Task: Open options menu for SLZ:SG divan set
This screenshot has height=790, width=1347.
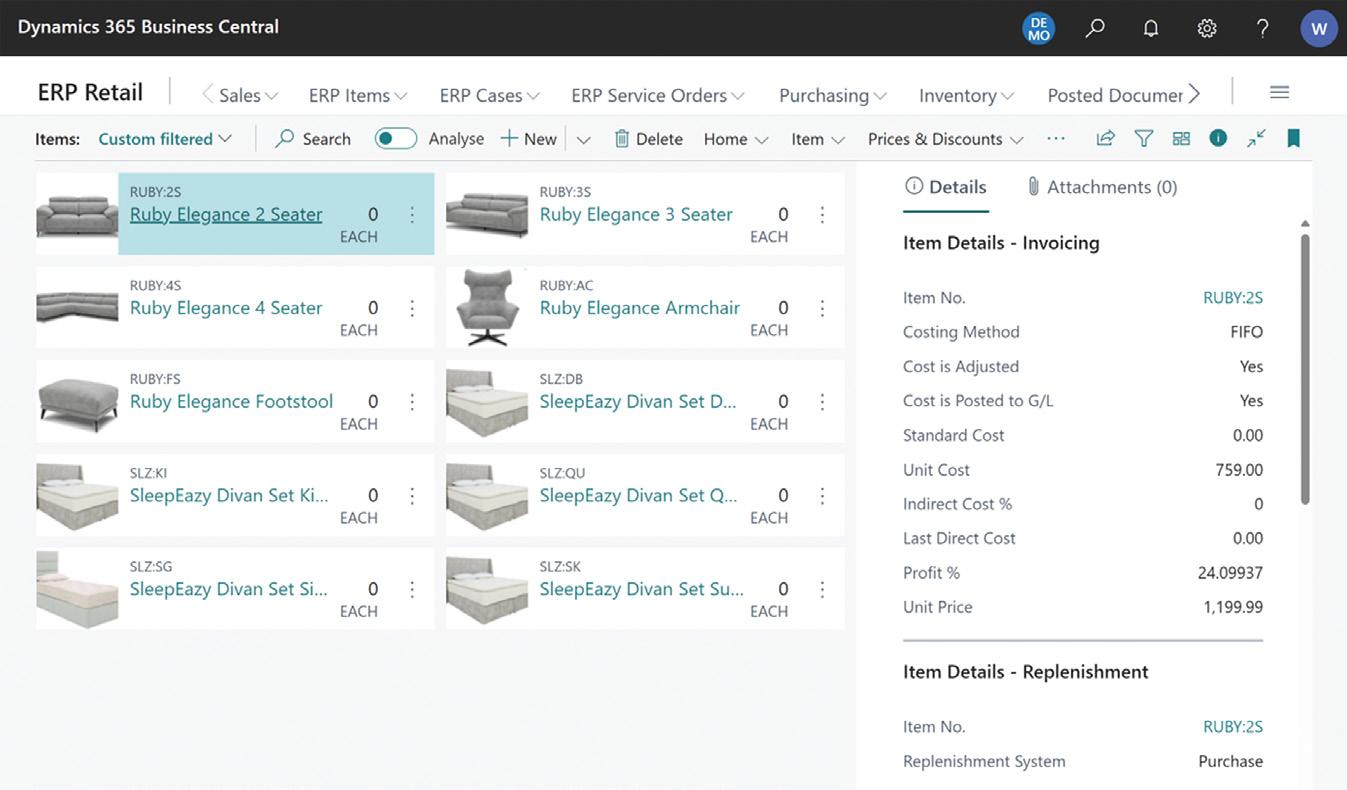Action: tap(412, 589)
